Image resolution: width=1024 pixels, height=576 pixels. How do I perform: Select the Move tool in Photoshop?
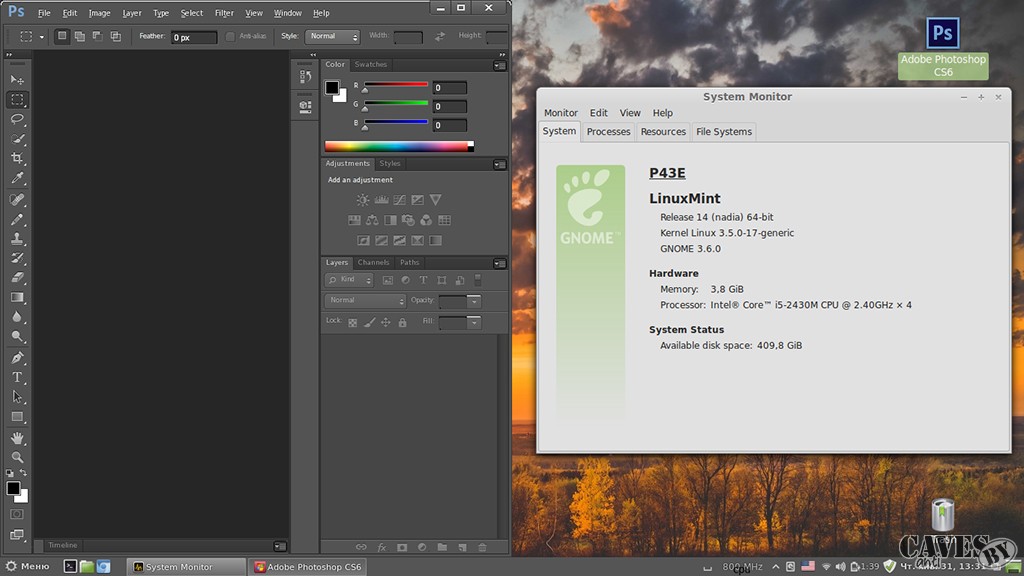pos(17,80)
